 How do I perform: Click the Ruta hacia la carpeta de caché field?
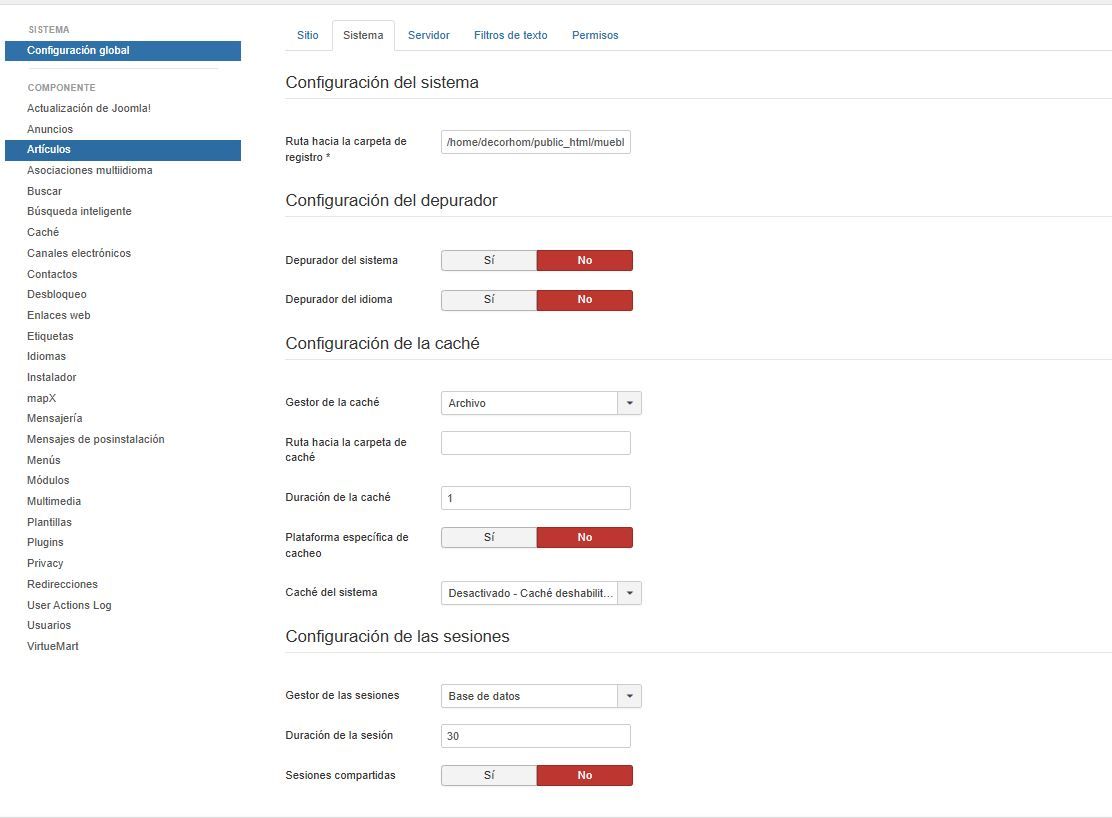click(x=535, y=443)
